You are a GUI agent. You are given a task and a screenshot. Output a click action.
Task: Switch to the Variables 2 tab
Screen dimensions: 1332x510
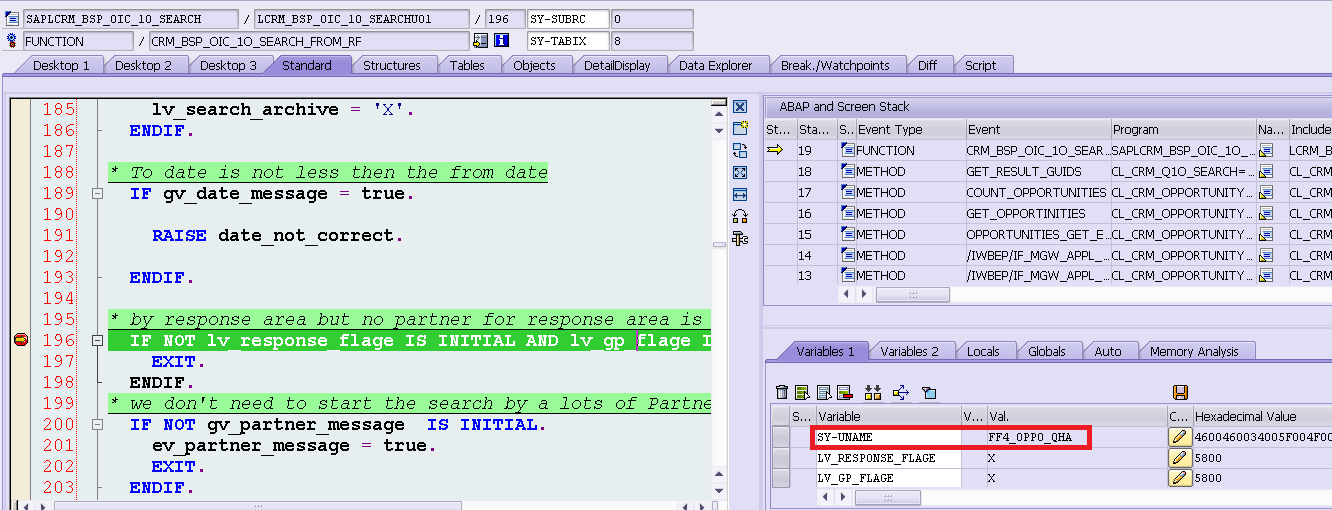point(910,351)
